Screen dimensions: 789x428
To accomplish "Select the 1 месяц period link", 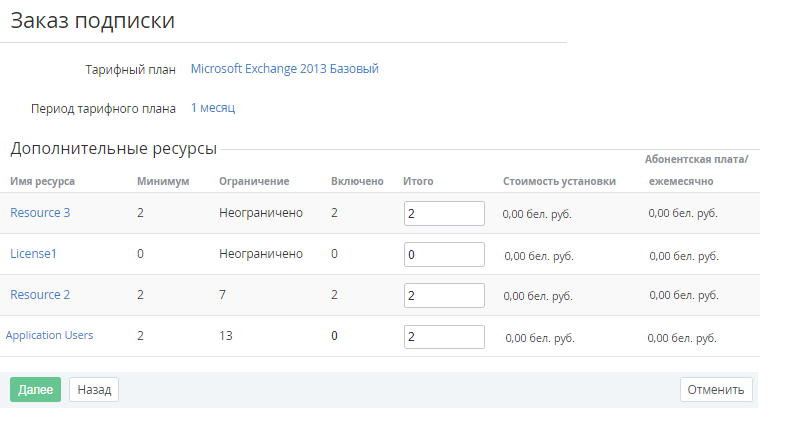I will [213, 107].
